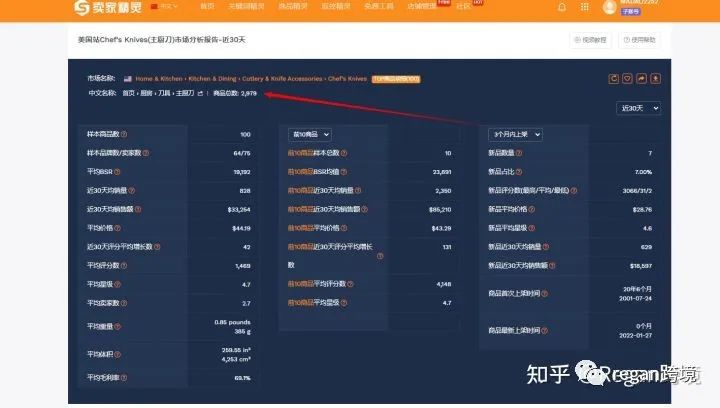720x408 pixels.
Task: Click the help icon next to 新品平均星级
Action: [x=532, y=229]
